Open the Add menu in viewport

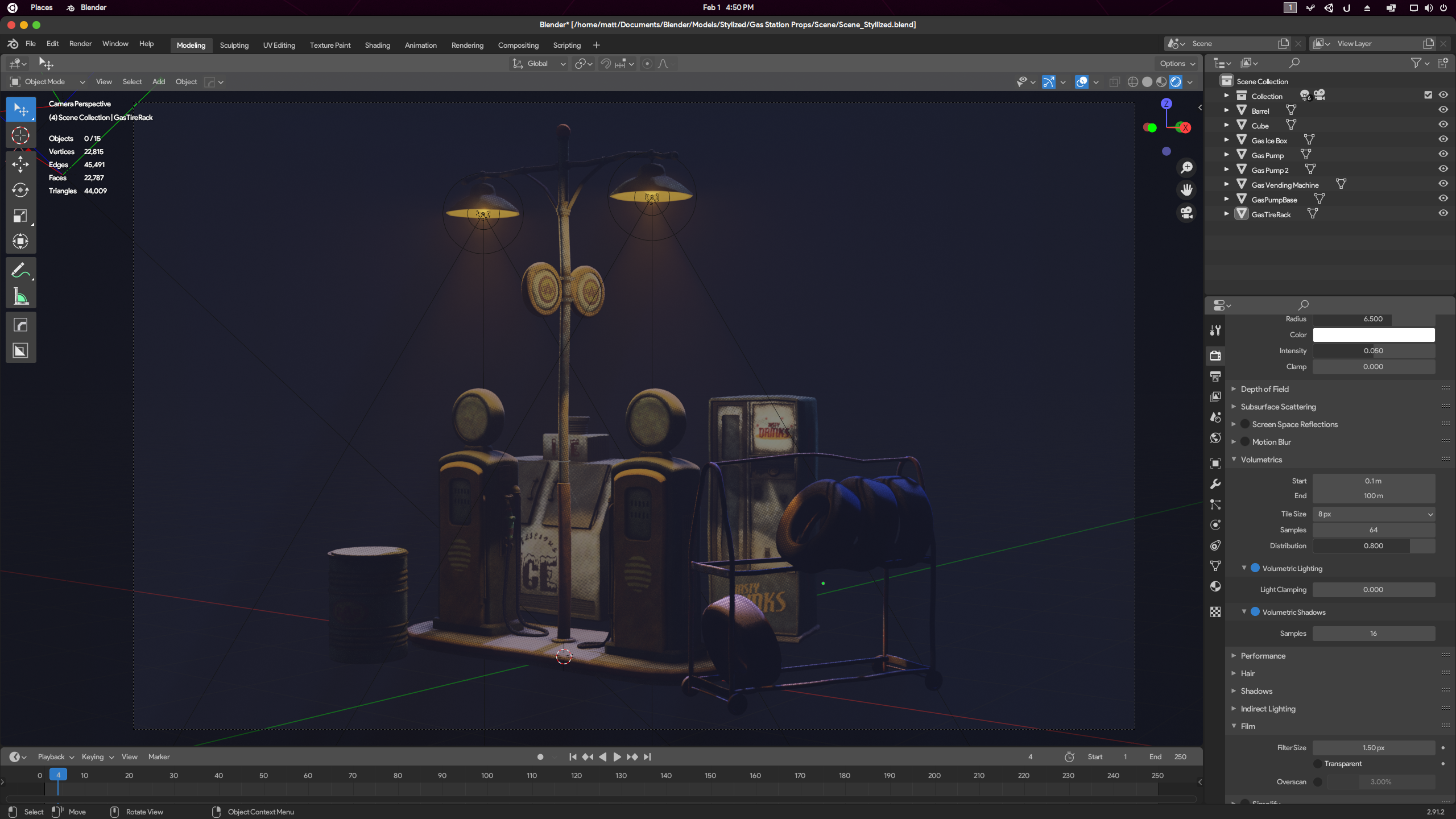[159, 82]
